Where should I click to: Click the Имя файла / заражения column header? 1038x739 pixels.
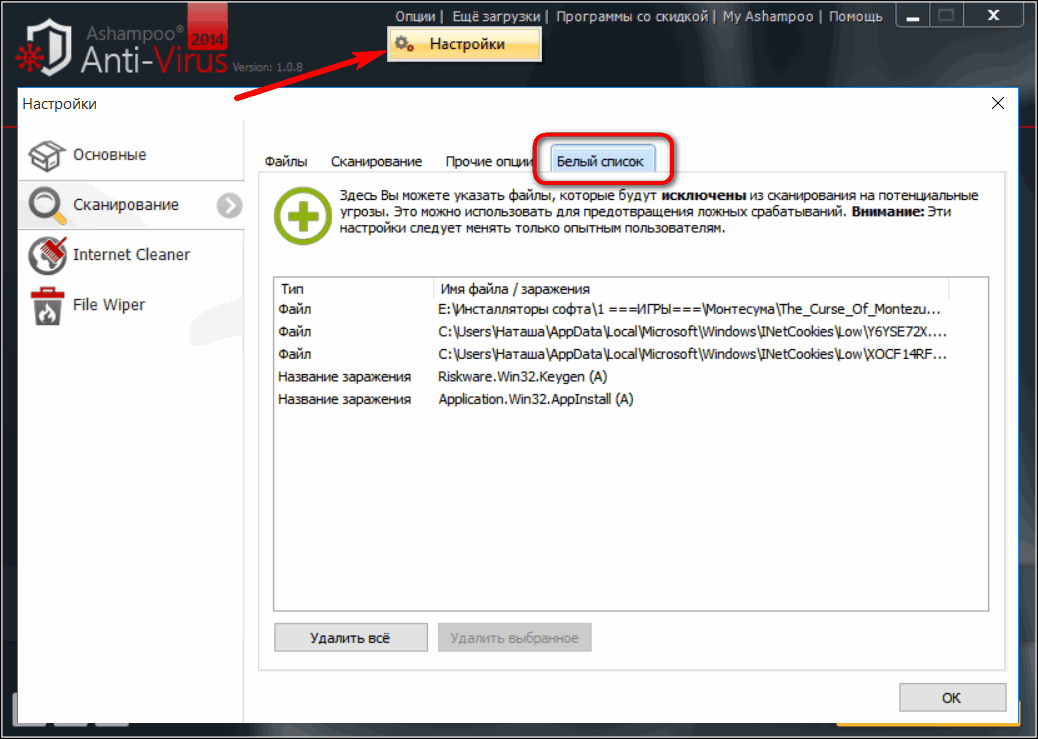(x=692, y=289)
